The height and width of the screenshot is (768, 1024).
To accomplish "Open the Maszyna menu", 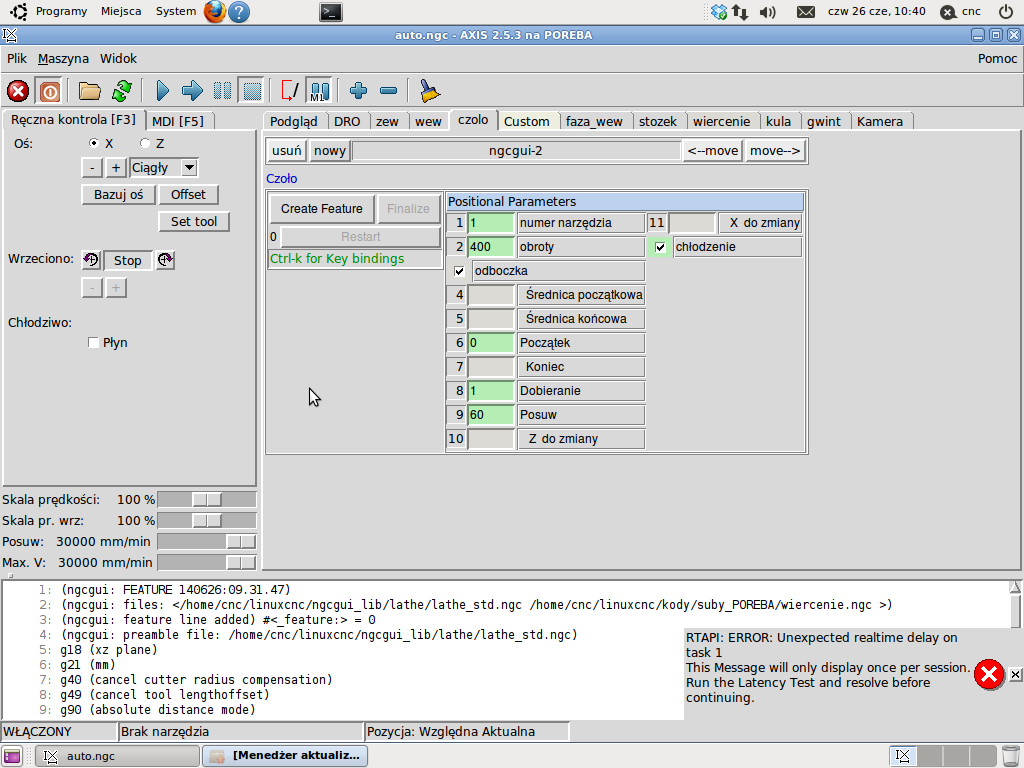I will (63, 59).
